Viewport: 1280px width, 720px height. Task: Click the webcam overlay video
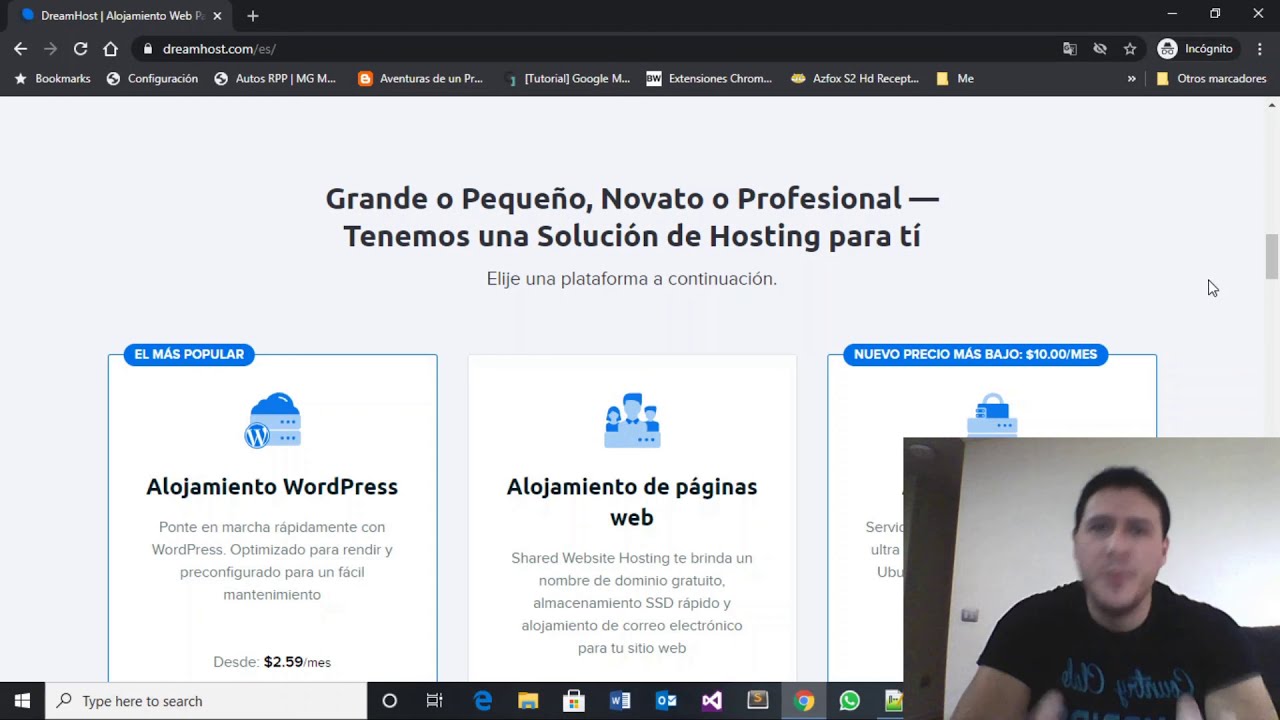(x=1091, y=578)
